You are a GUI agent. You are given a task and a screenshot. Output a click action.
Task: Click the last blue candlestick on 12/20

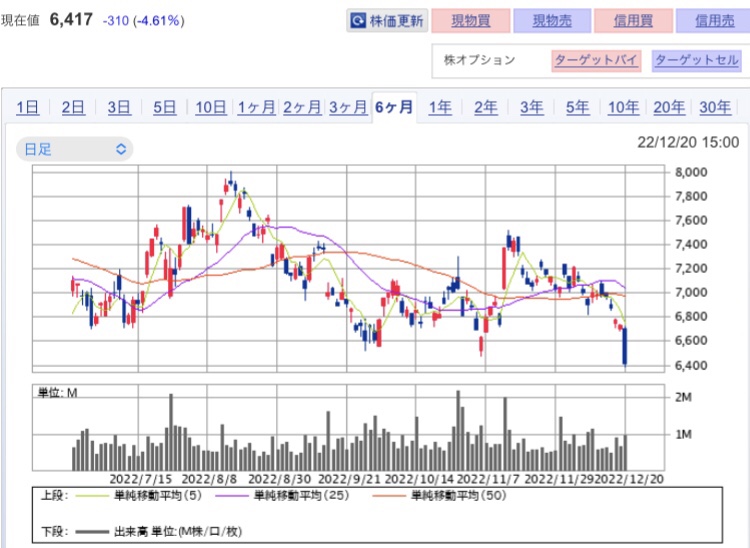pyautogui.click(x=625, y=346)
